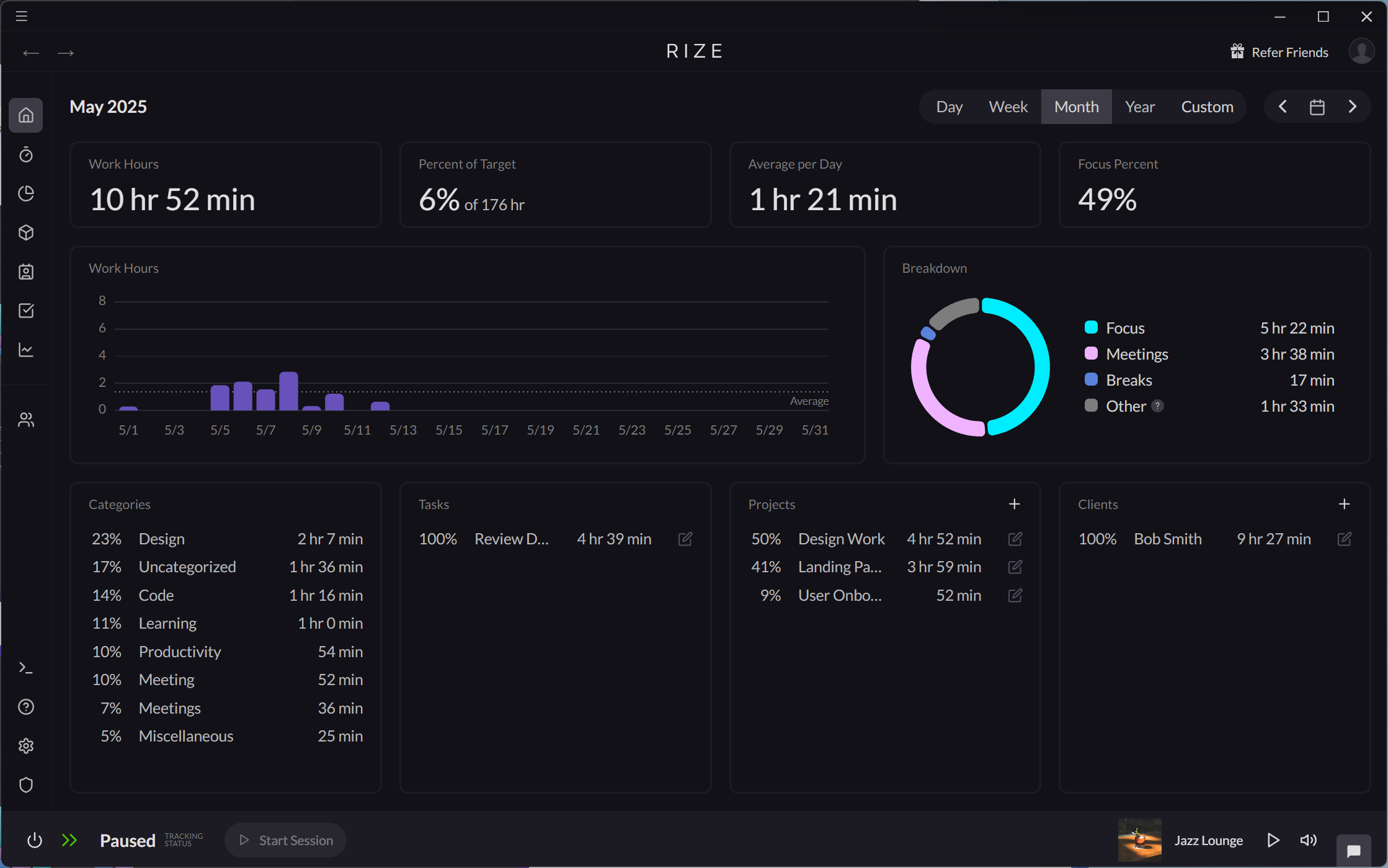Switch to the Year view

point(1140,106)
